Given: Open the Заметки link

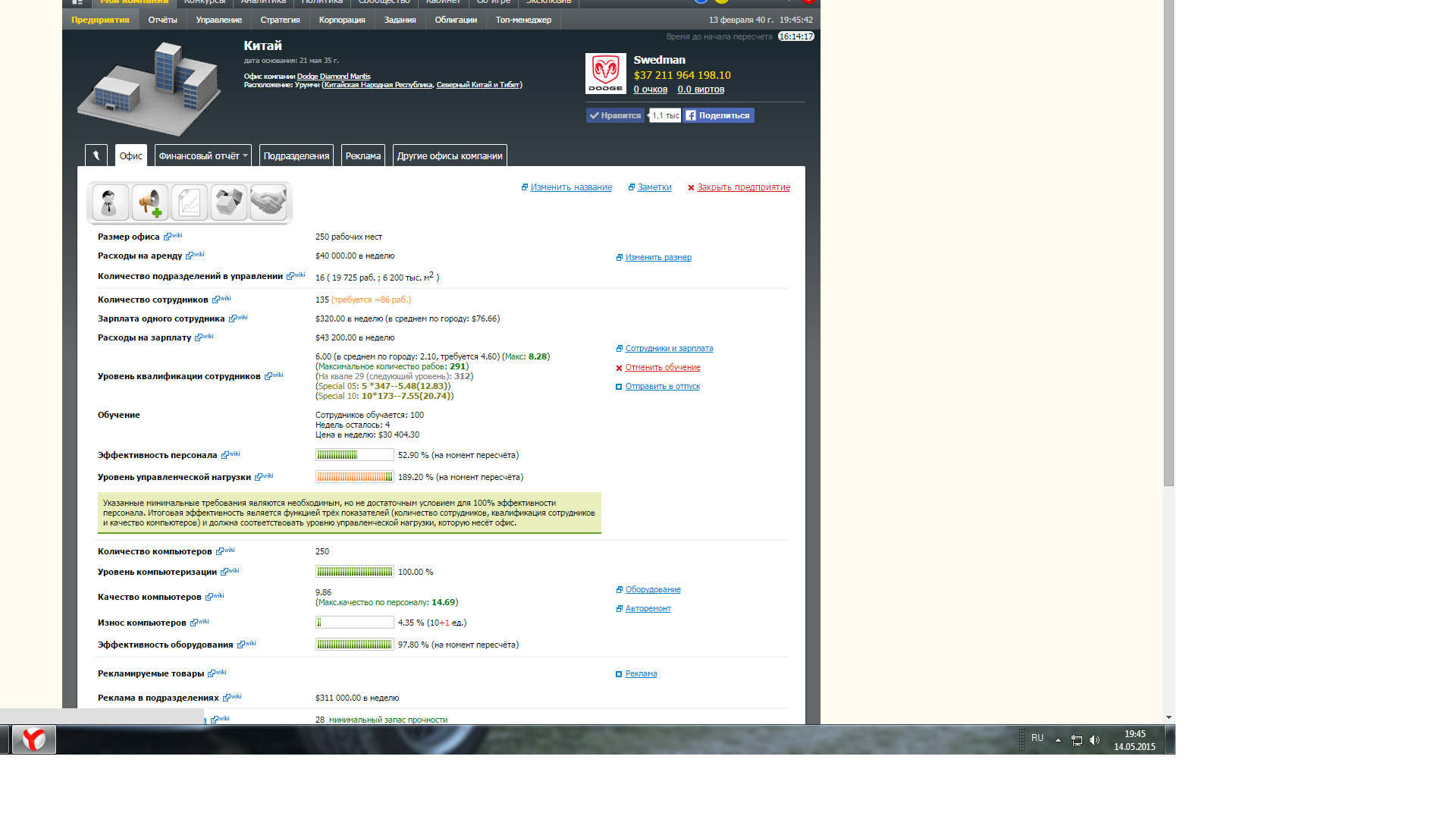Looking at the screenshot, I should point(654,187).
